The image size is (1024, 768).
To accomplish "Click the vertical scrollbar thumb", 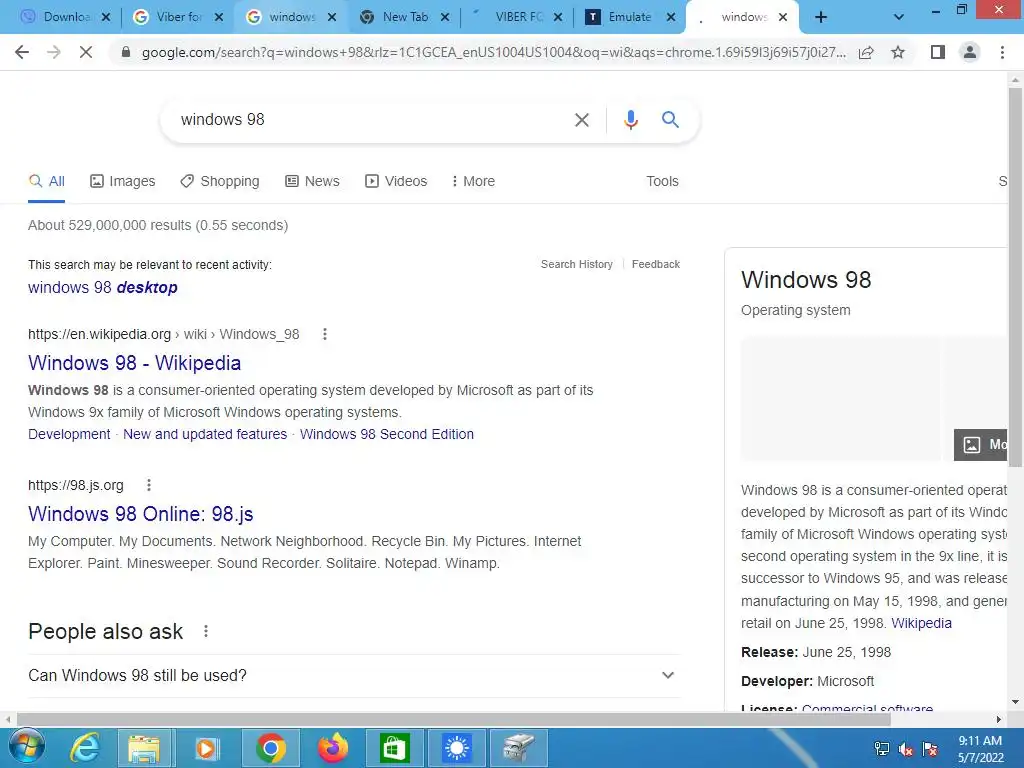I will 1015,278.
